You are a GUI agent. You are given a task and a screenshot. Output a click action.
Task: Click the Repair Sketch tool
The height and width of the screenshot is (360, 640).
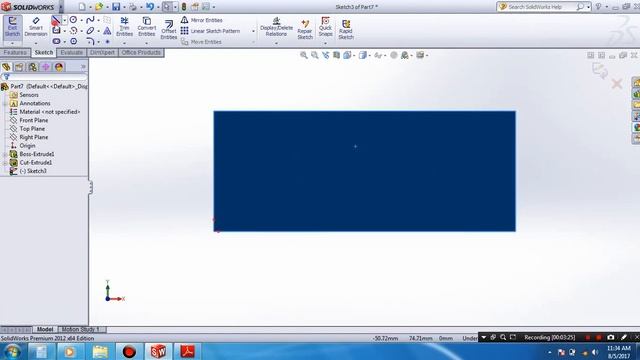[x=305, y=29]
